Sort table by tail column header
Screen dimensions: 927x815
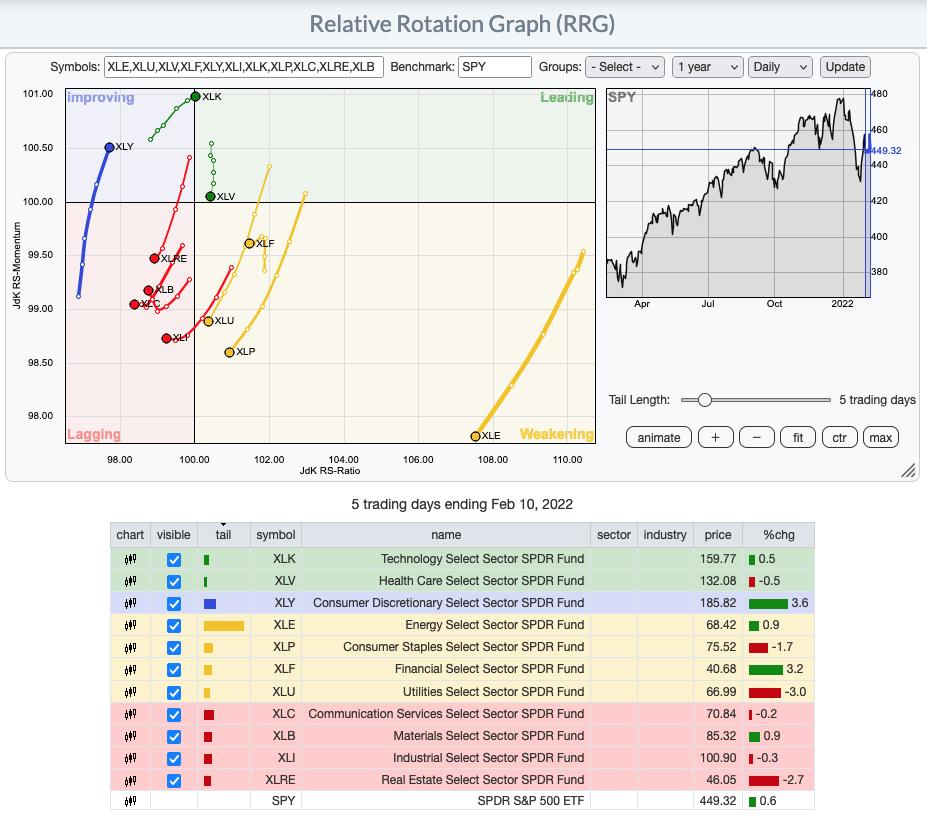223,535
